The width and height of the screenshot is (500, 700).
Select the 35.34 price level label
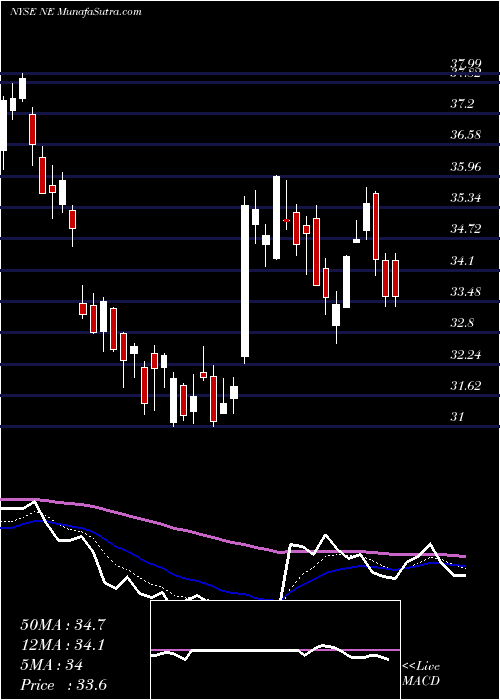click(x=466, y=198)
